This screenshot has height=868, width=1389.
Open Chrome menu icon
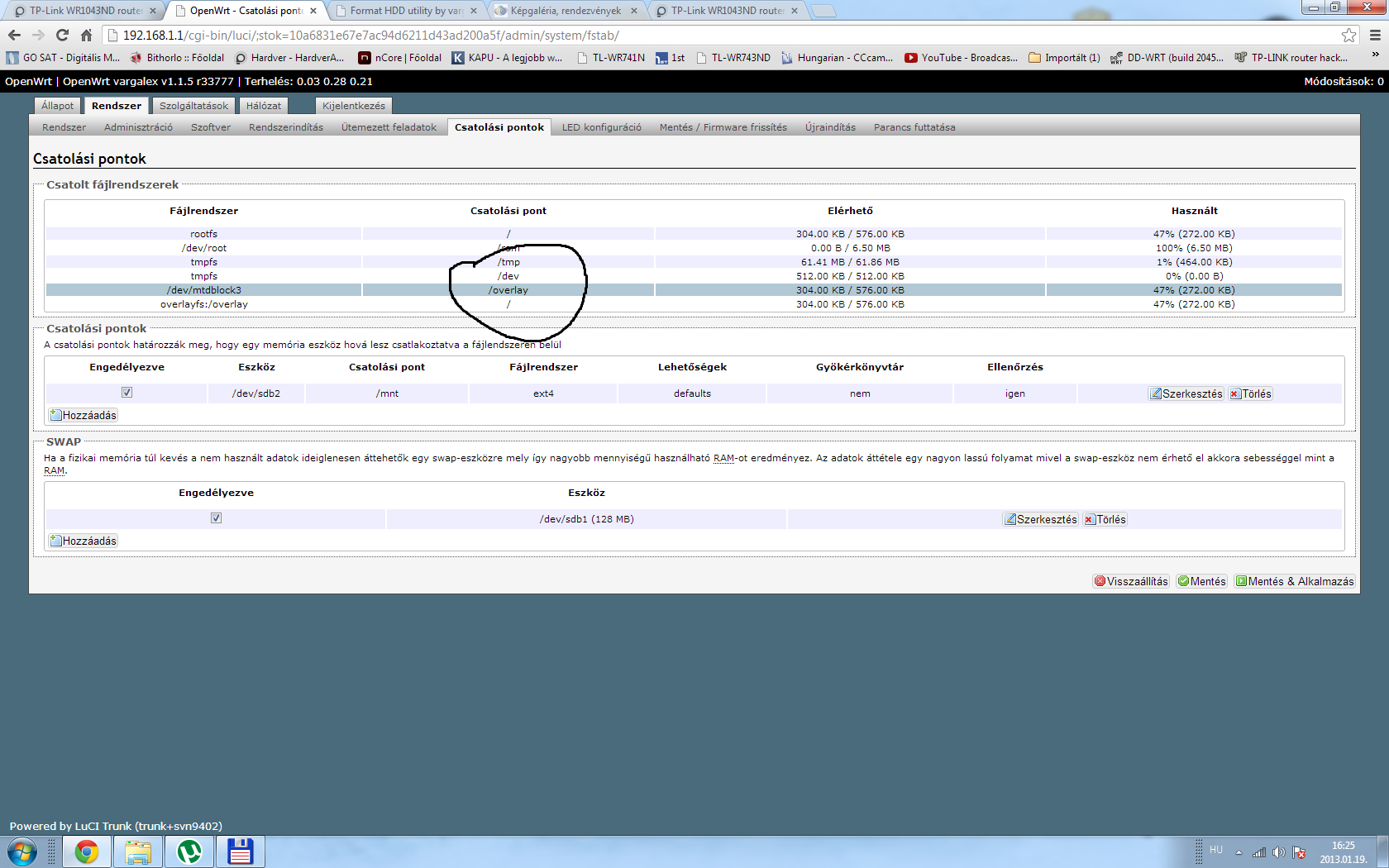click(x=1375, y=35)
